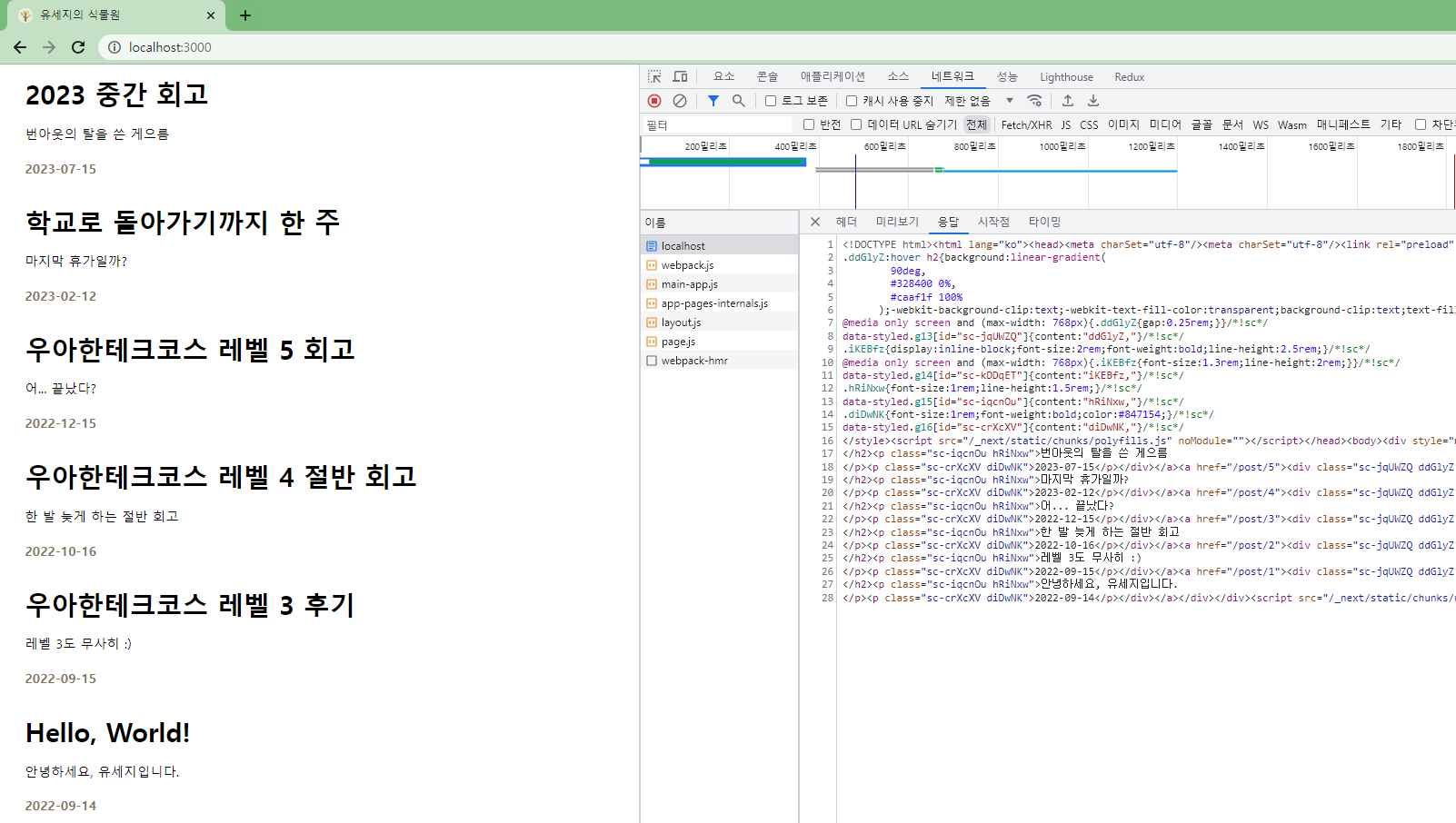1456x823 pixels.
Task: Open post Hello, World!
Action: 108,732
